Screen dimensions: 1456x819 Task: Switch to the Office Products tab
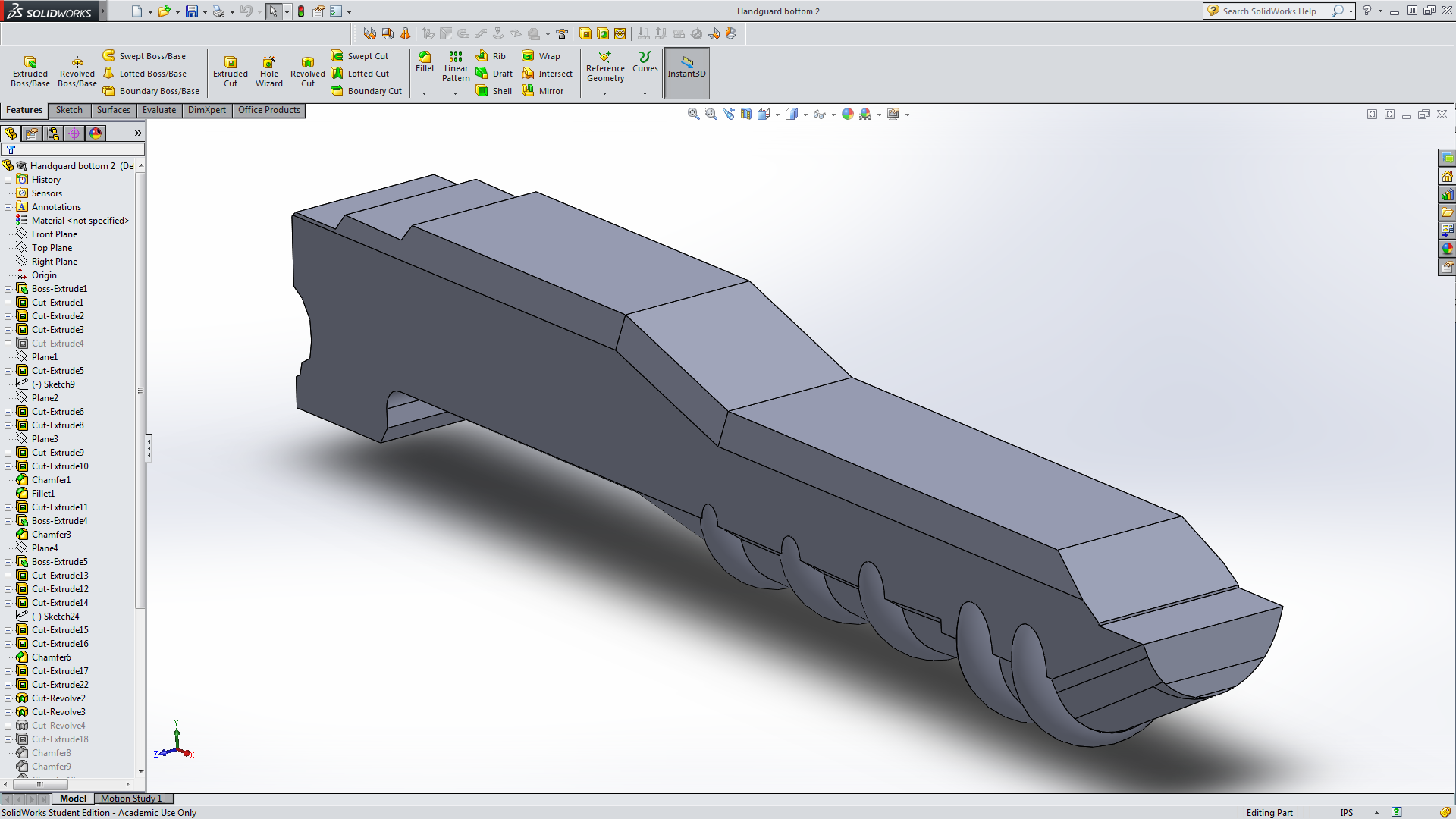click(269, 110)
